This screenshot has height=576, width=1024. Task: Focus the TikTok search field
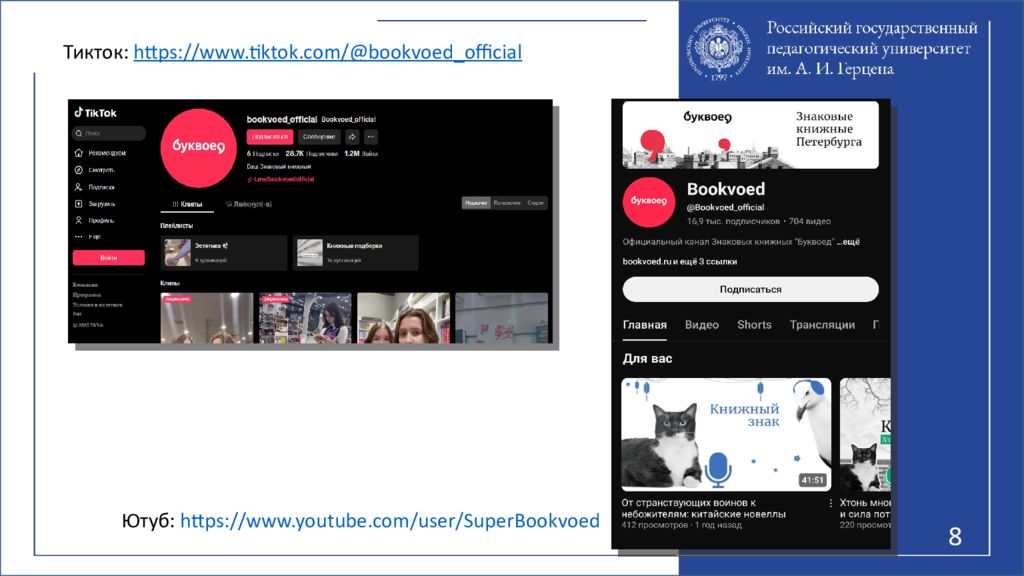[109, 133]
